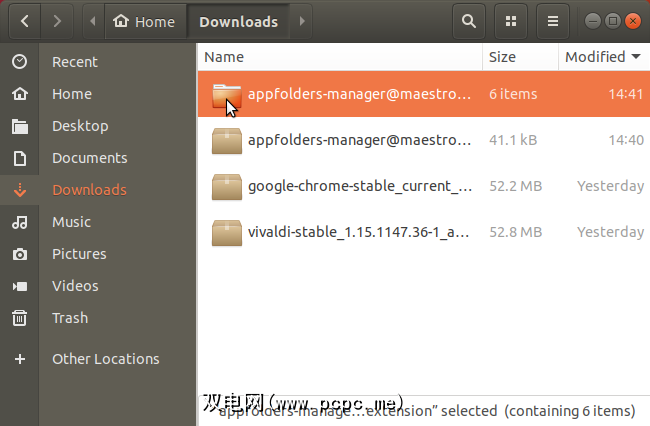The width and height of the screenshot is (650, 426).
Task: Select Downloads label in the sidebar
Action: coord(89,190)
